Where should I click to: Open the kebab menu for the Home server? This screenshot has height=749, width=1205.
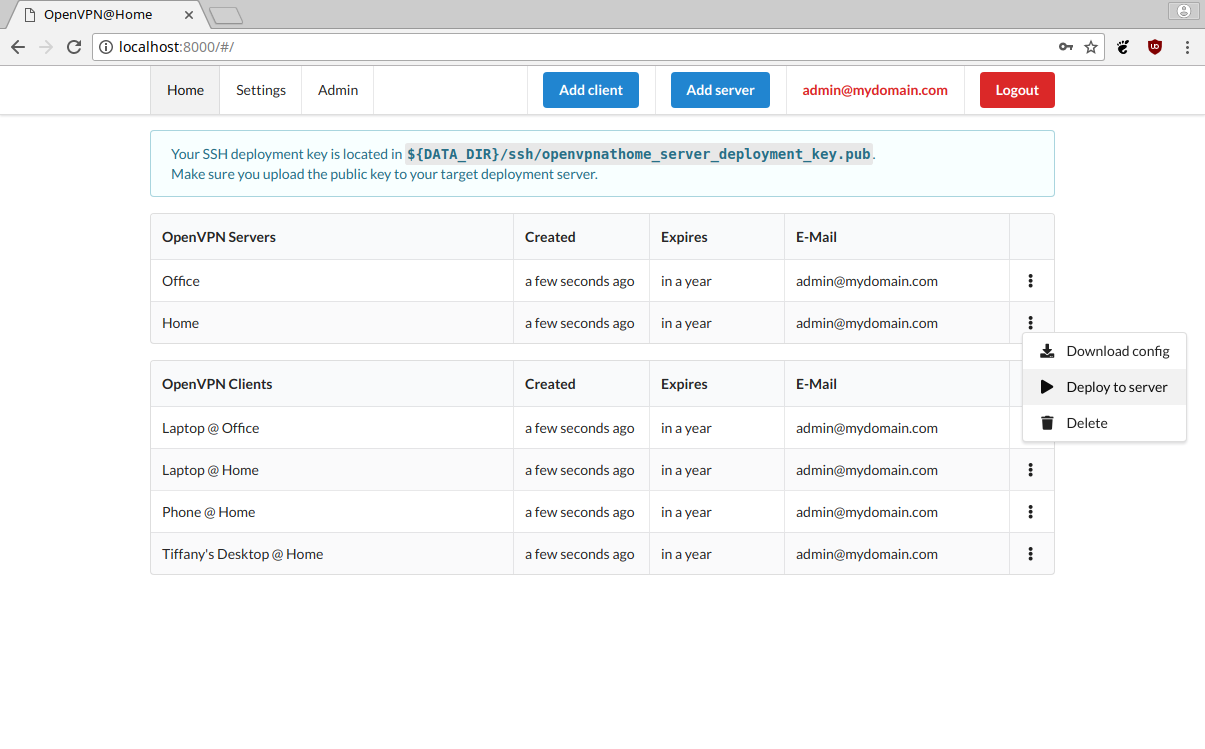pos(1030,322)
